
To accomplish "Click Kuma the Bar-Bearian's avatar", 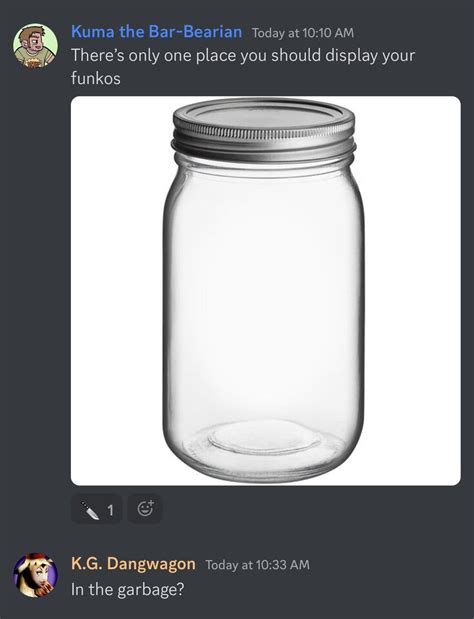I will coord(36,45).
